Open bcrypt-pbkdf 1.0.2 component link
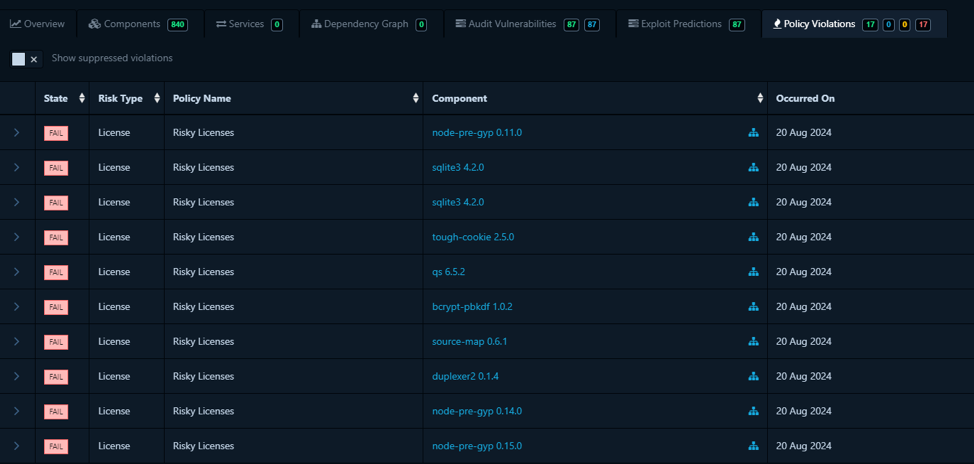The width and height of the screenshot is (974, 464). click(472, 306)
